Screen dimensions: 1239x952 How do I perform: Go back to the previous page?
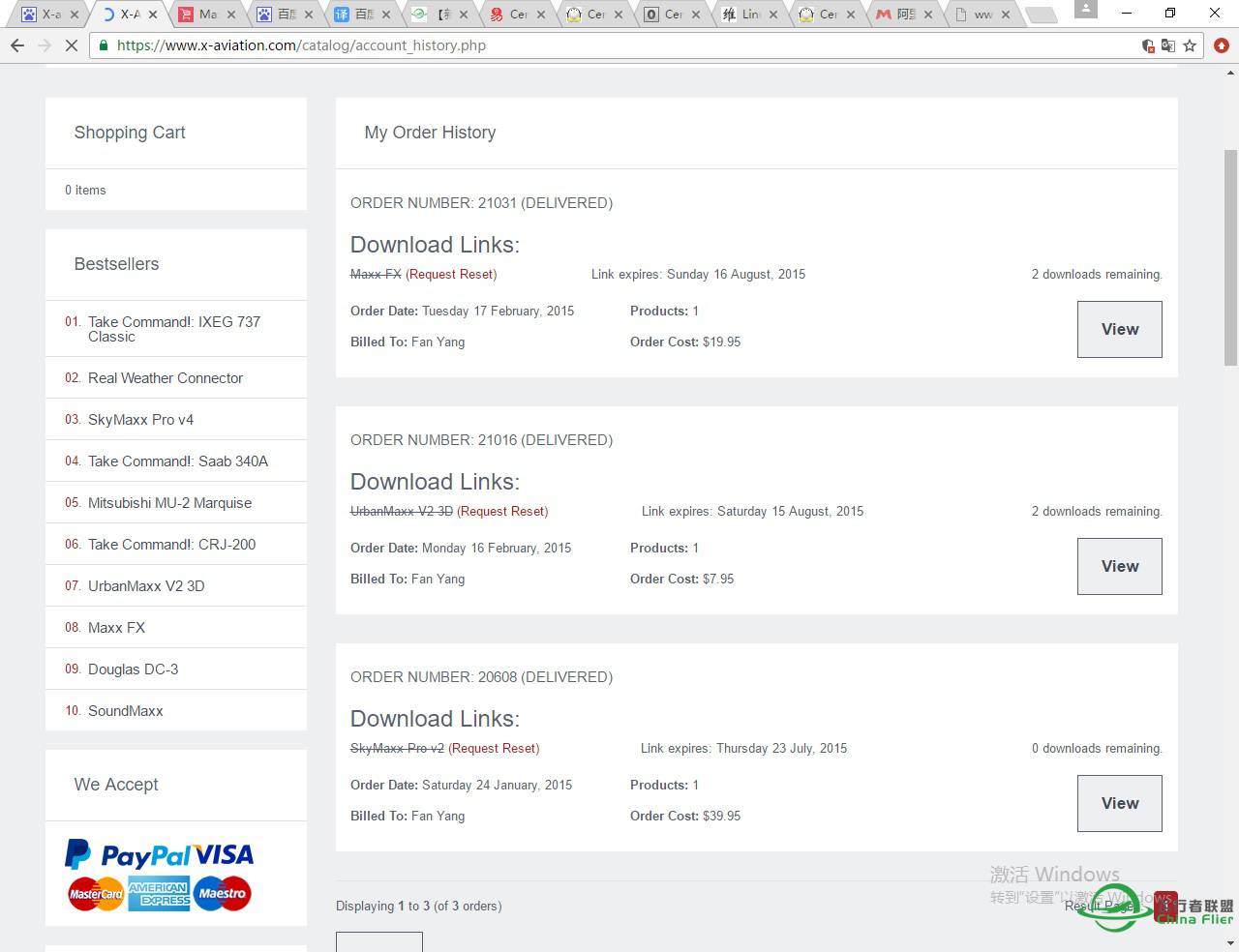tap(17, 45)
